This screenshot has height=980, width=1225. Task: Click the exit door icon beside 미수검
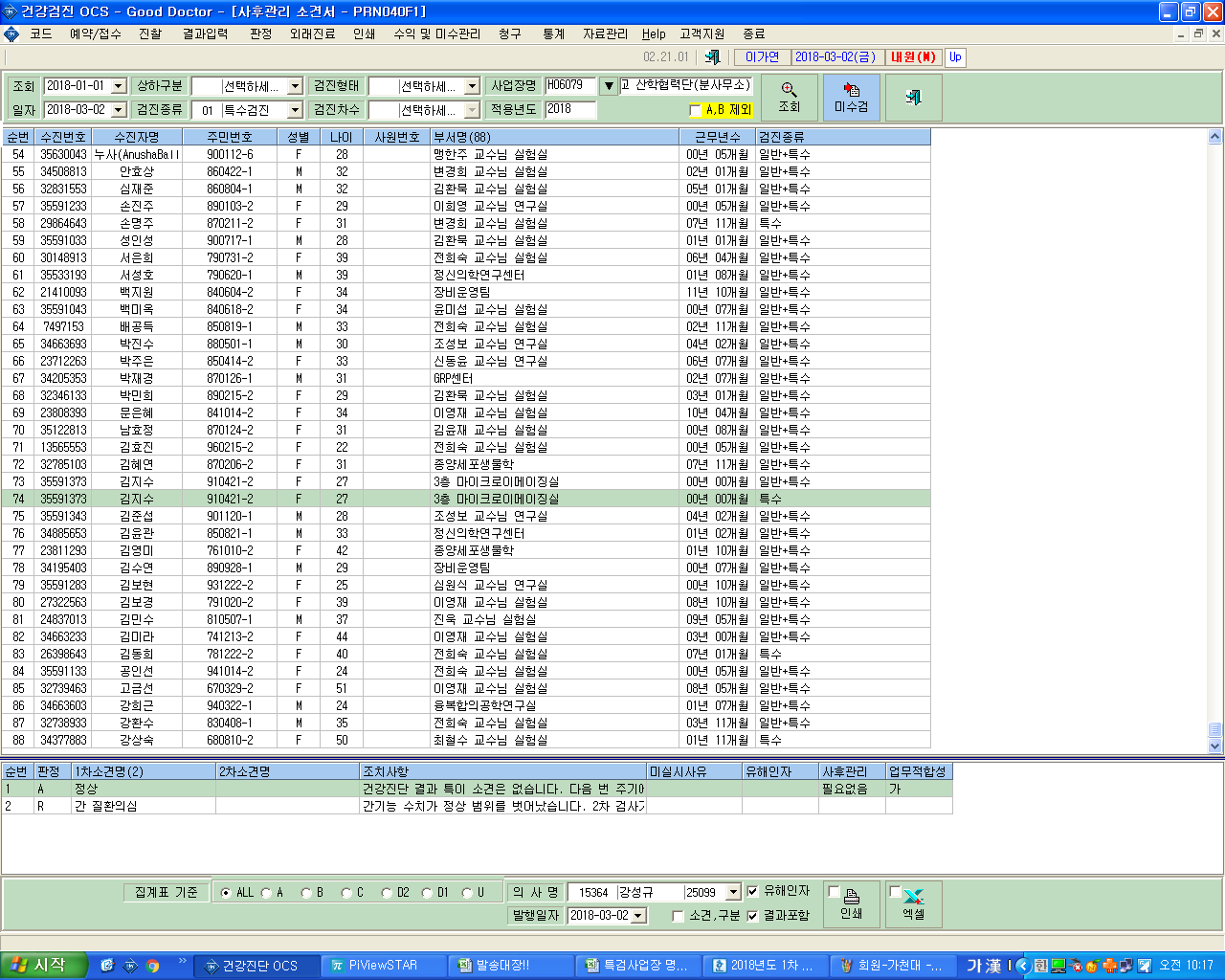coord(913,98)
